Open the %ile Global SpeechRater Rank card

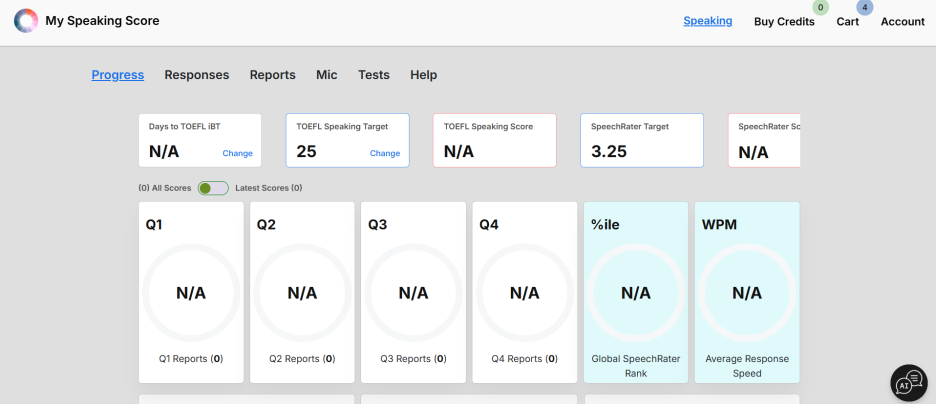[636, 292]
